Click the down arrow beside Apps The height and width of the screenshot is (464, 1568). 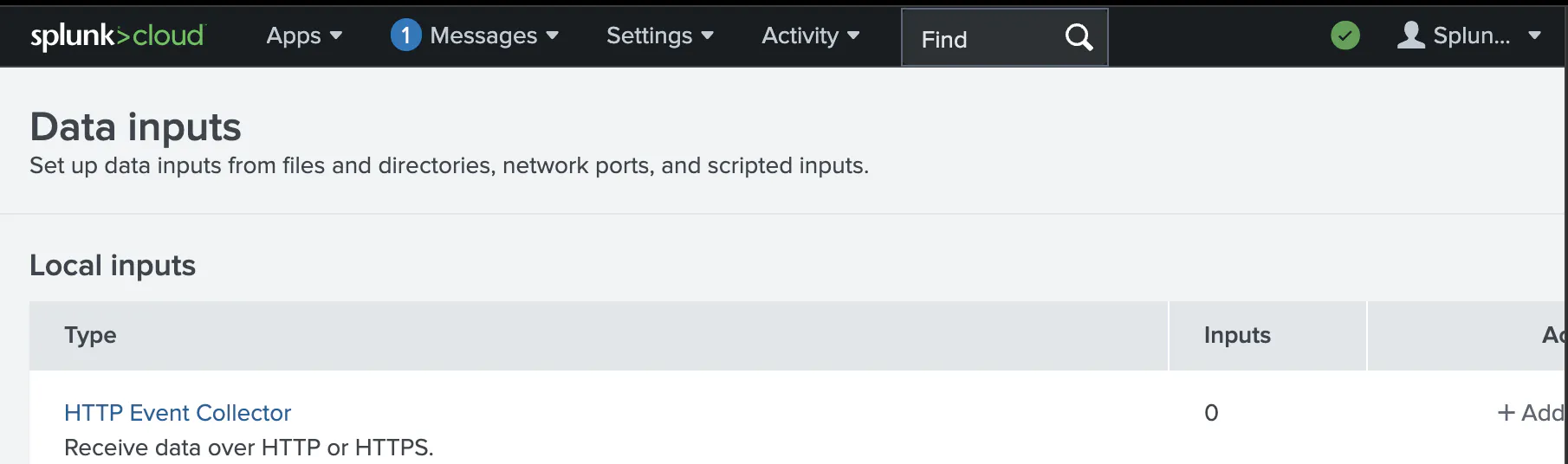[x=336, y=35]
